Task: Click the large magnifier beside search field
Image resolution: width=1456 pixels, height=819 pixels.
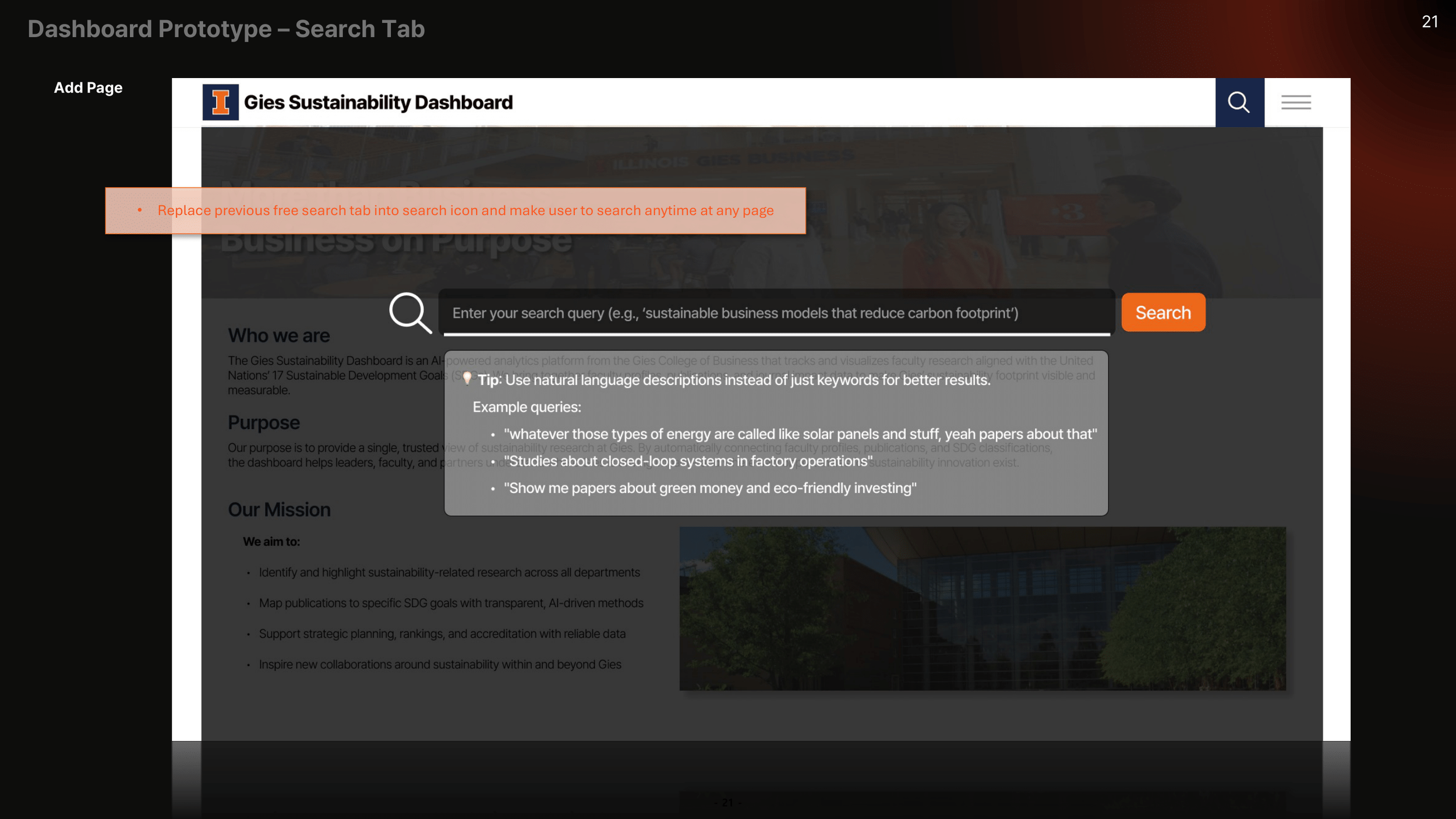Action: [410, 313]
